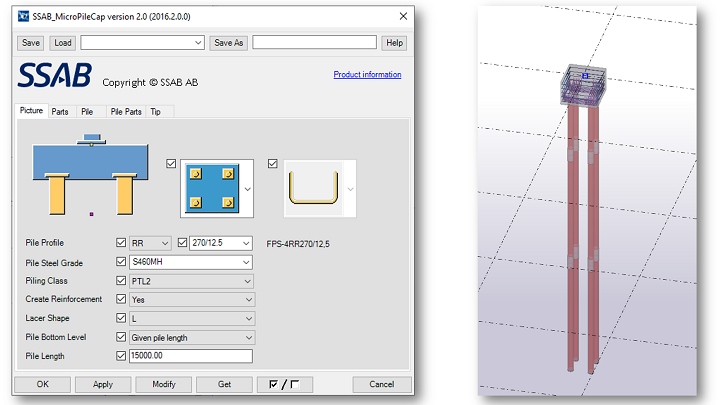Screen dimensions: 720x405
Task: Click the Pile Steel Grade label
Action: tap(54, 263)
